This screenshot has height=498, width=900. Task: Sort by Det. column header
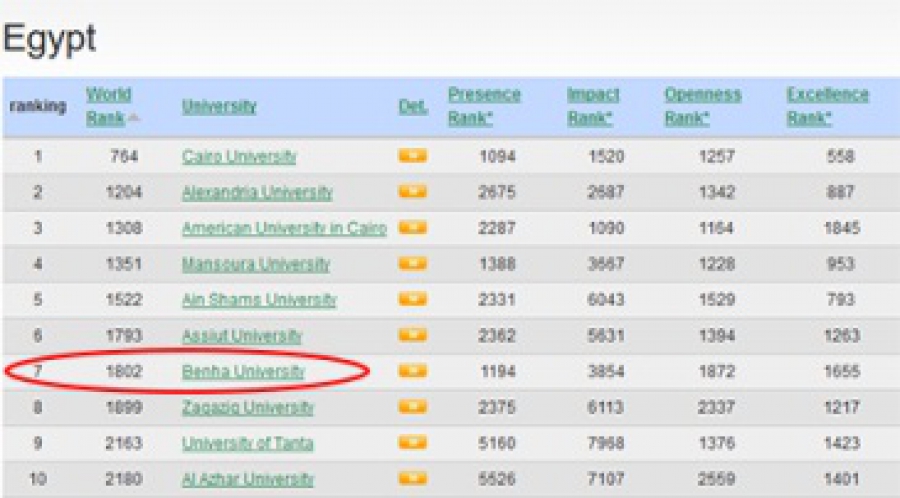coord(413,106)
